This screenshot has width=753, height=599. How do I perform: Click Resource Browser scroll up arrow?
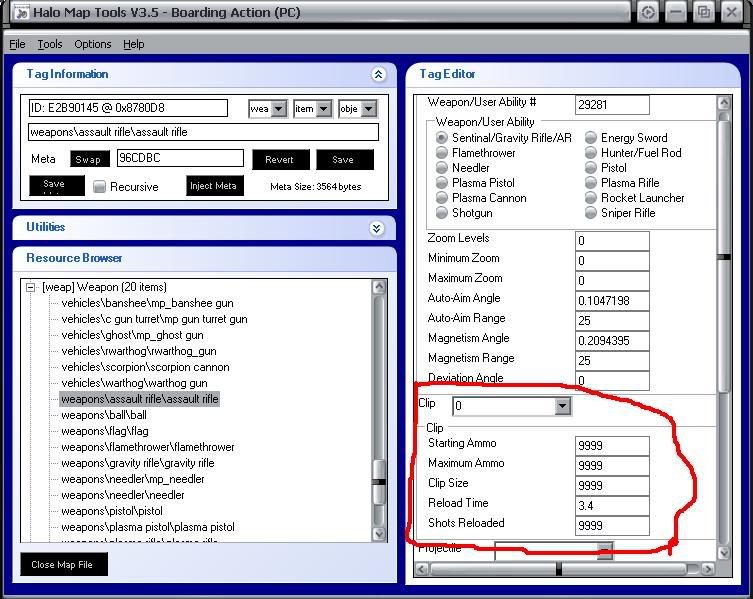point(379,287)
